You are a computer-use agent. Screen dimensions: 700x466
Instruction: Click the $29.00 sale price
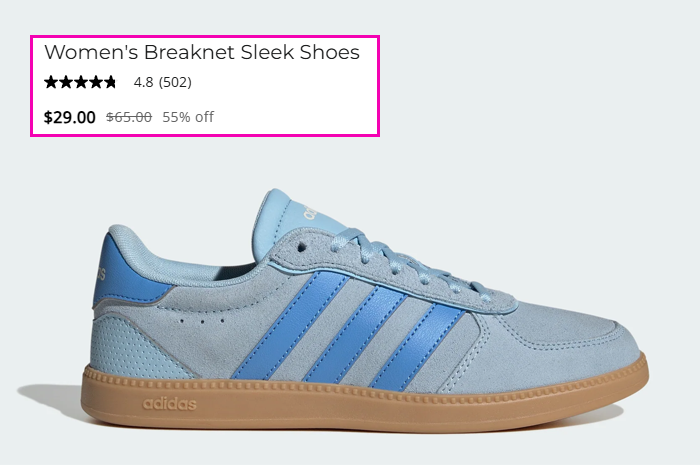70,117
